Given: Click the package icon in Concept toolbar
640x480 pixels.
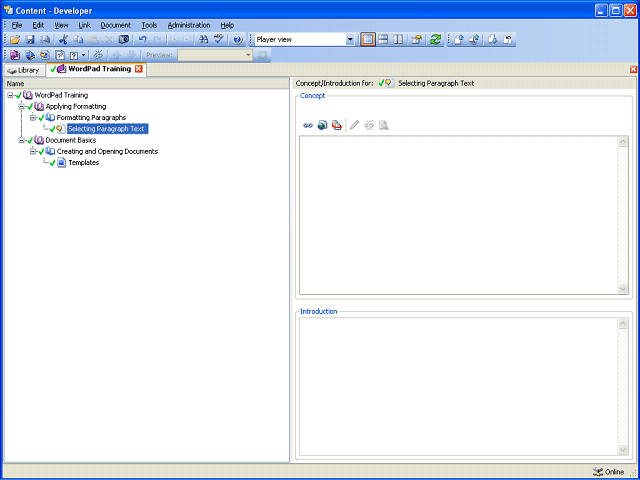Looking at the screenshot, I should pos(337,125).
